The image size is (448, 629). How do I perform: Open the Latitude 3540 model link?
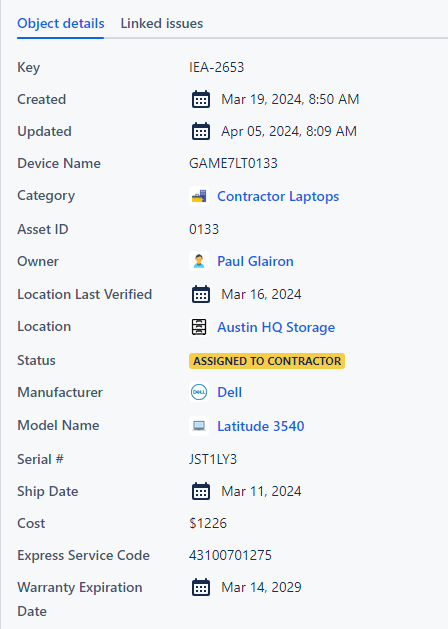click(x=261, y=426)
